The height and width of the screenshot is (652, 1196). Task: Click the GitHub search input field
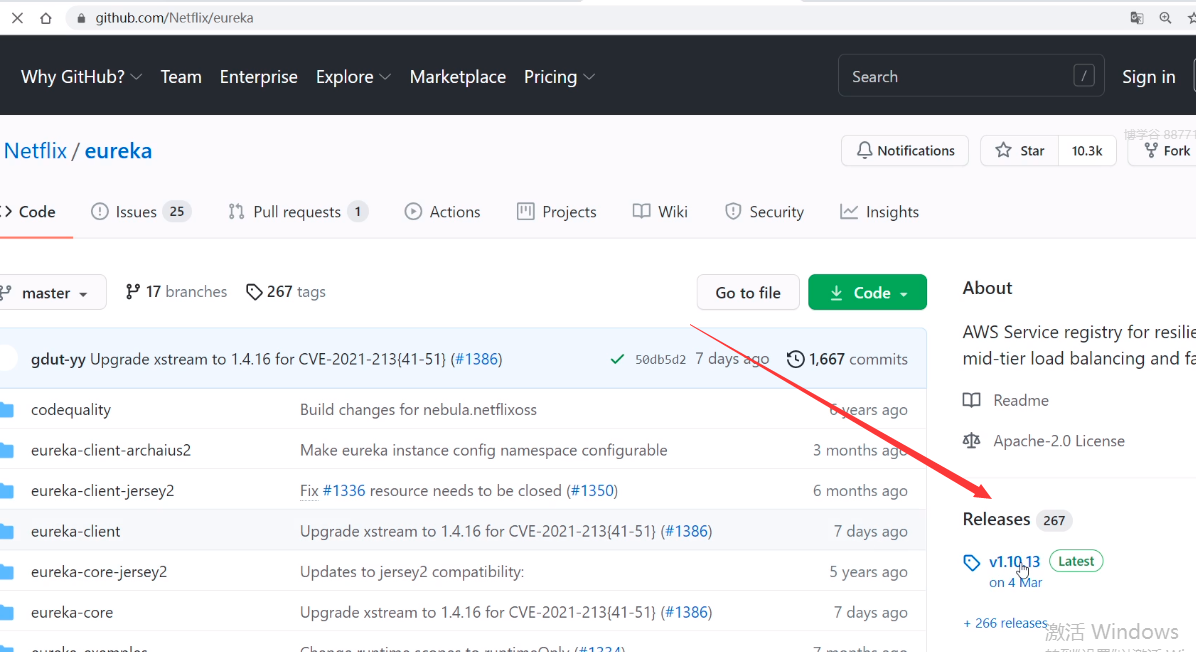coord(958,77)
